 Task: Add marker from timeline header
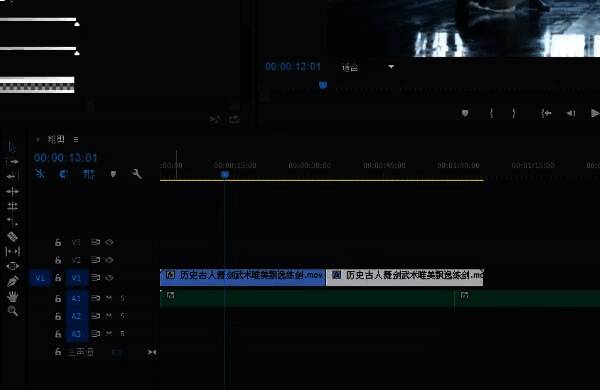[113, 174]
